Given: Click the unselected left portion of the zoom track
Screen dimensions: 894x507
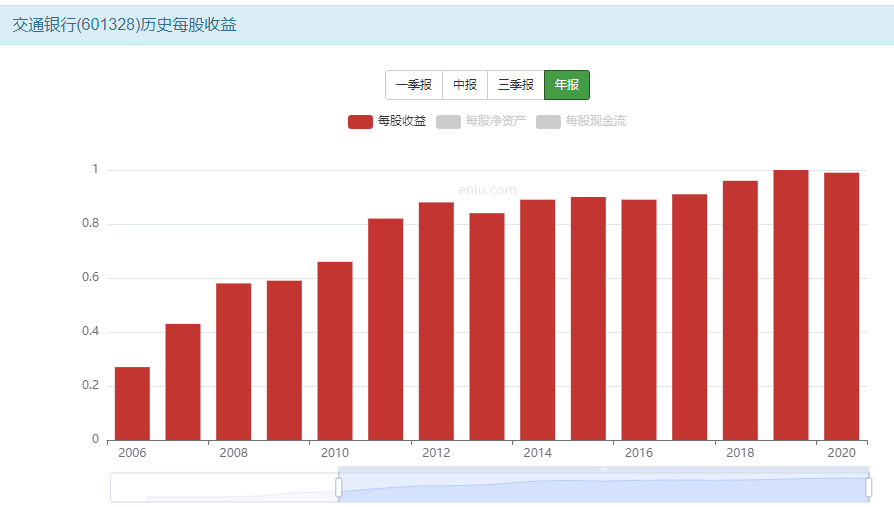Looking at the screenshot, I should click(224, 488).
